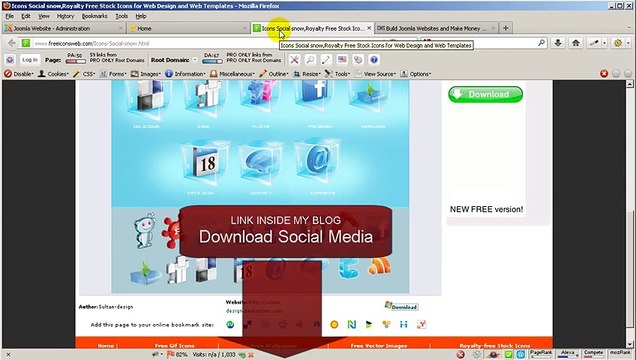Open the Outline dropdown menu
Screen dimensions: 636x360
[x=274, y=74]
